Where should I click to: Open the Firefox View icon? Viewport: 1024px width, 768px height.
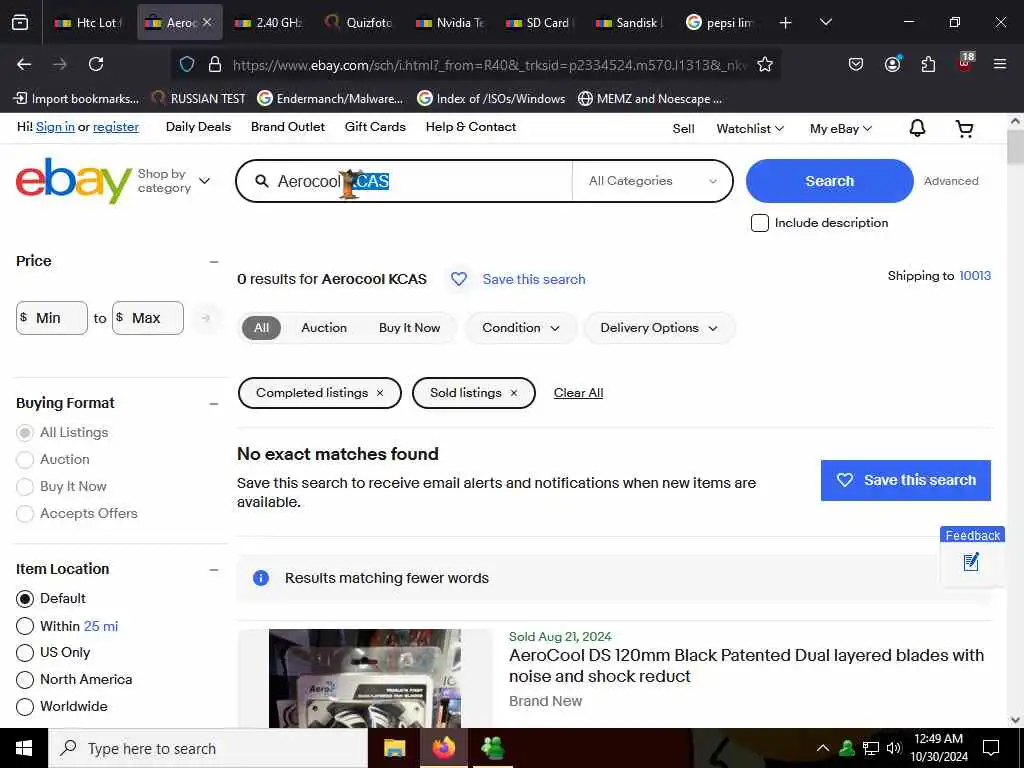pos(20,23)
